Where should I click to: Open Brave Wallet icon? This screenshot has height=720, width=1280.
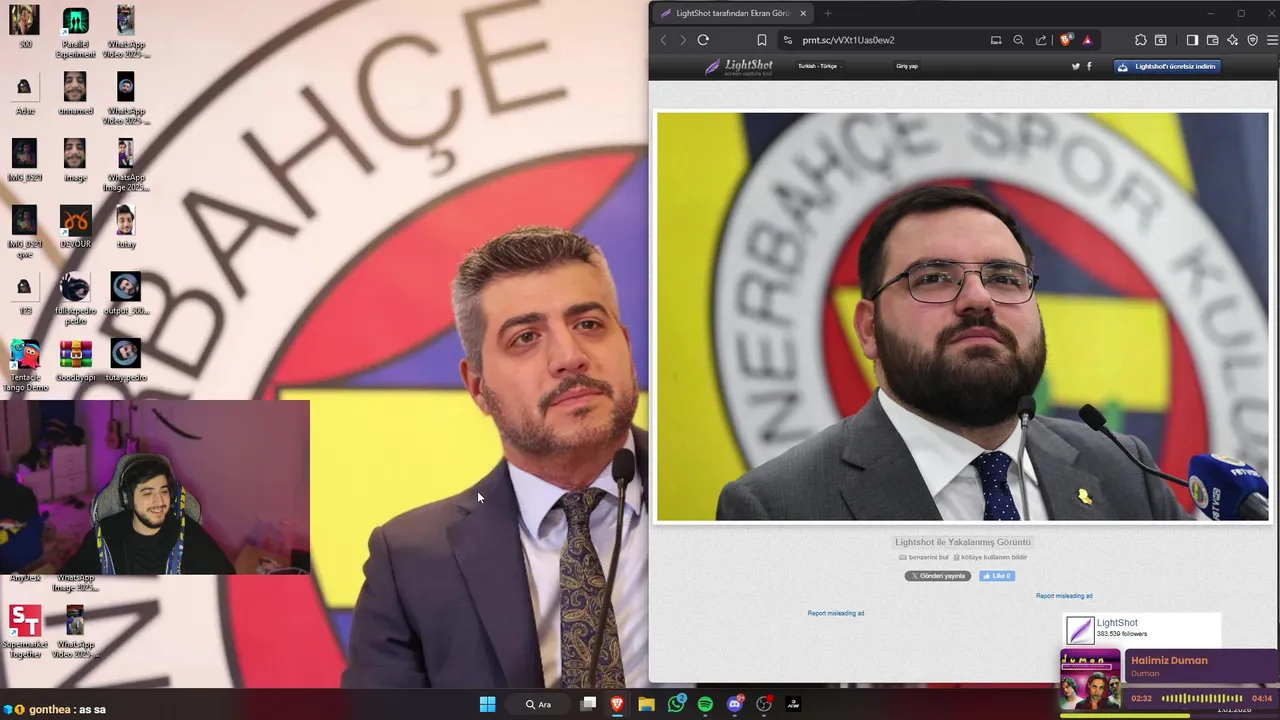1212,40
